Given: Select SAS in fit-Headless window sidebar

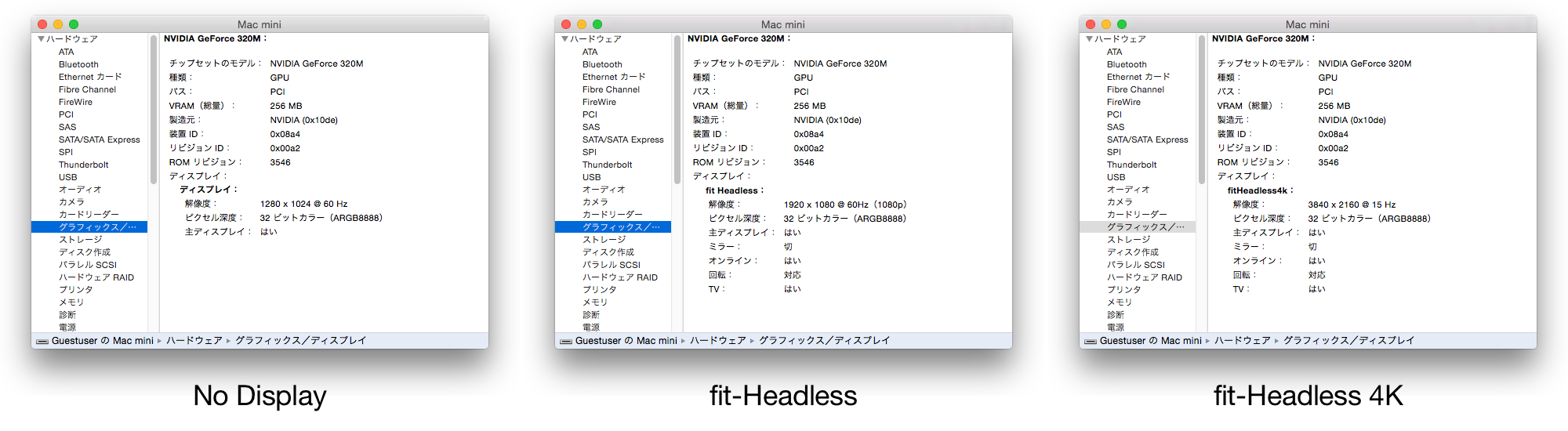Looking at the screenshot, I should pyautogui.click(x=591, y=127).
